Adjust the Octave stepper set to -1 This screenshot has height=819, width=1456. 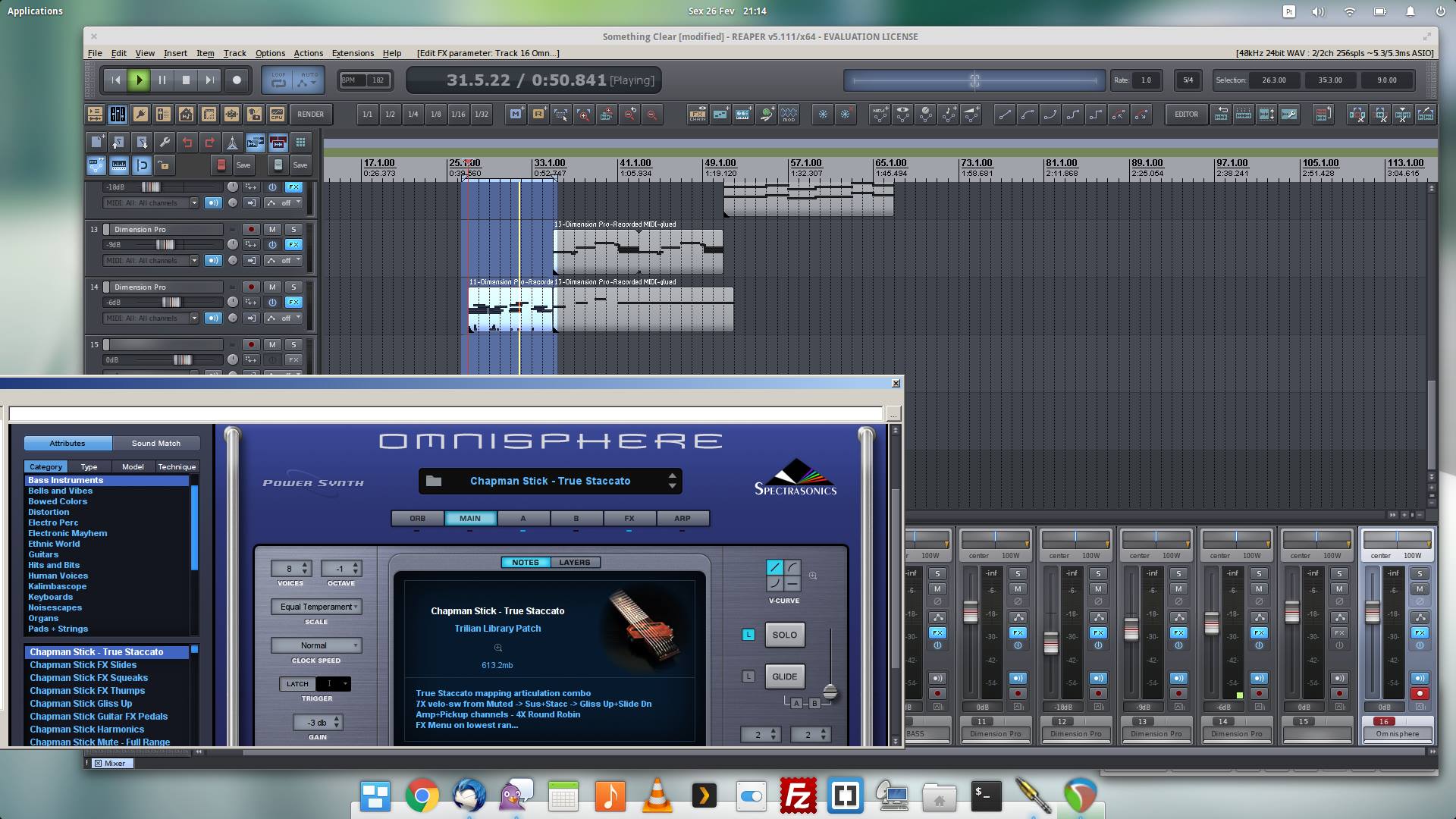[x=341, y=568]
